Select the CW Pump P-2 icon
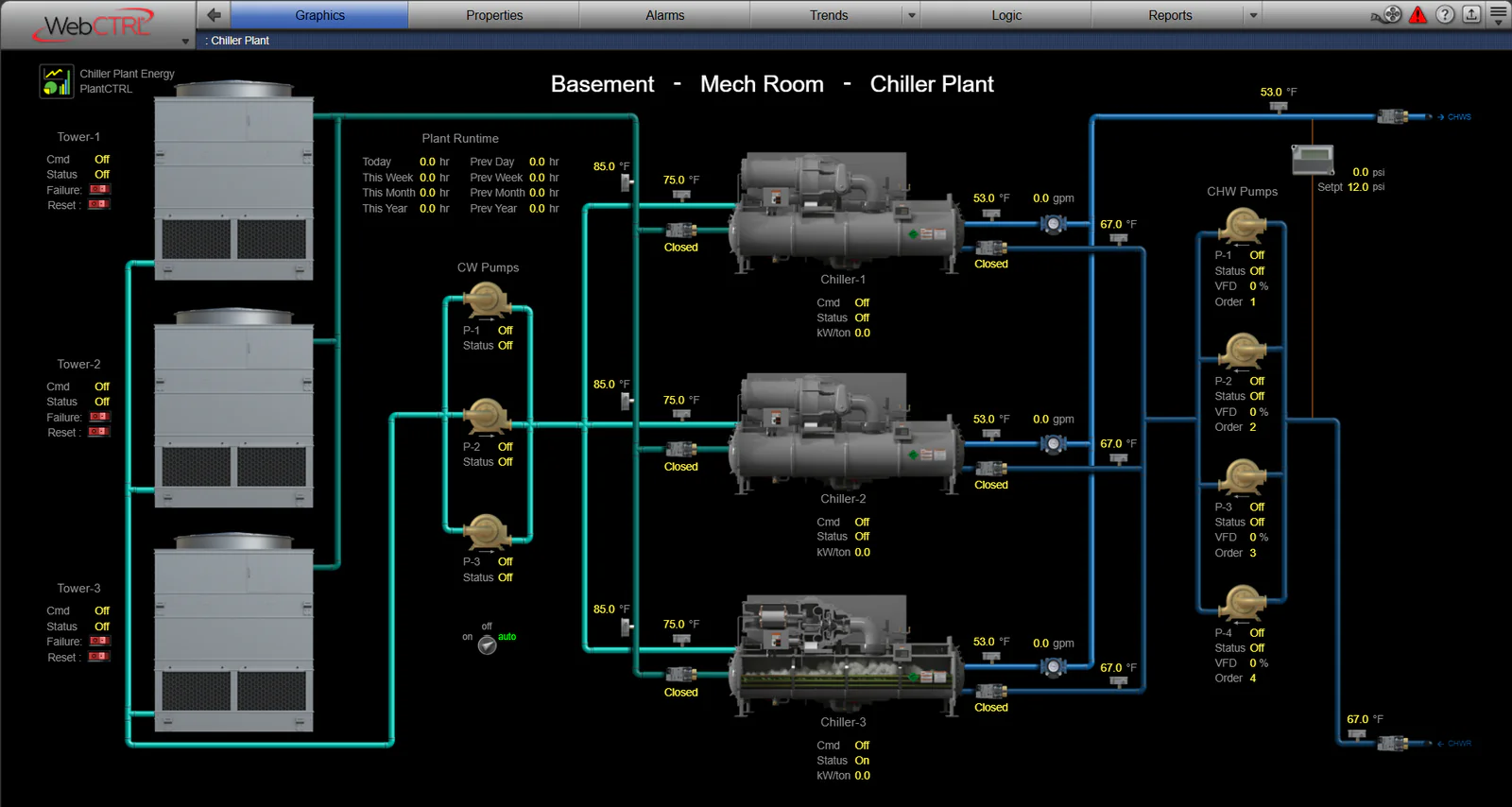Image resolution: width=1512 pixels, height=807 pixels. (487, 417)
